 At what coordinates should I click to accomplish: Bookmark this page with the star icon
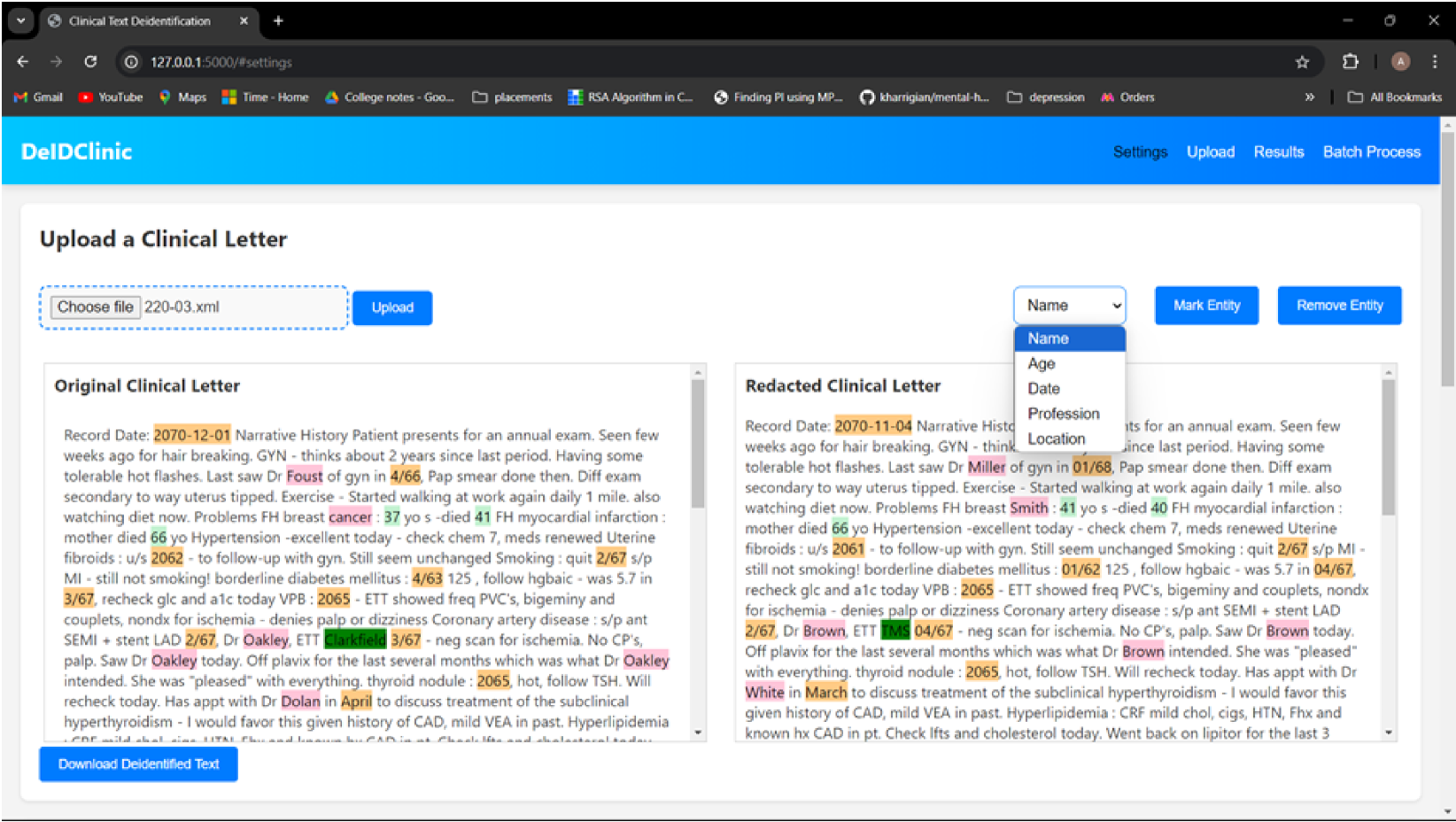[1302, 62]
